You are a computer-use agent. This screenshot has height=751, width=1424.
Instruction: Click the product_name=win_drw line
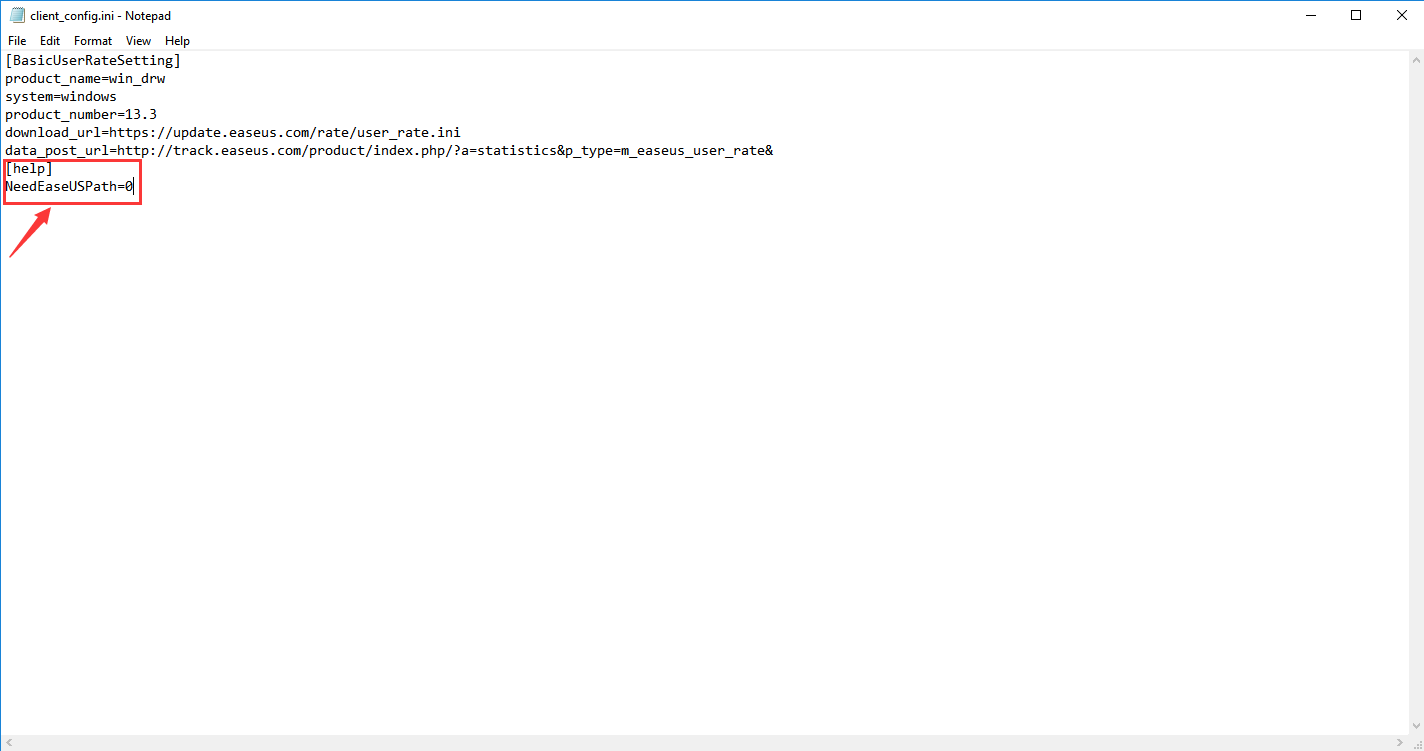(x=85, y=78)
